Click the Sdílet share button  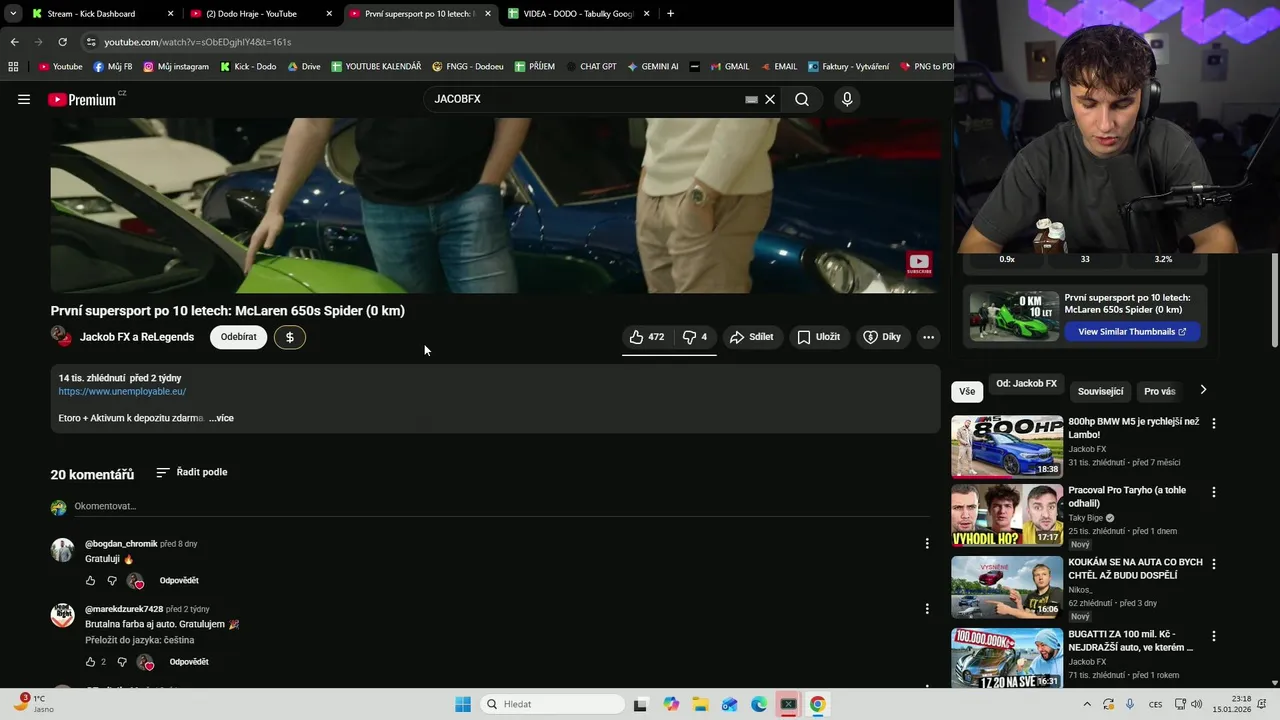point(752,337)
